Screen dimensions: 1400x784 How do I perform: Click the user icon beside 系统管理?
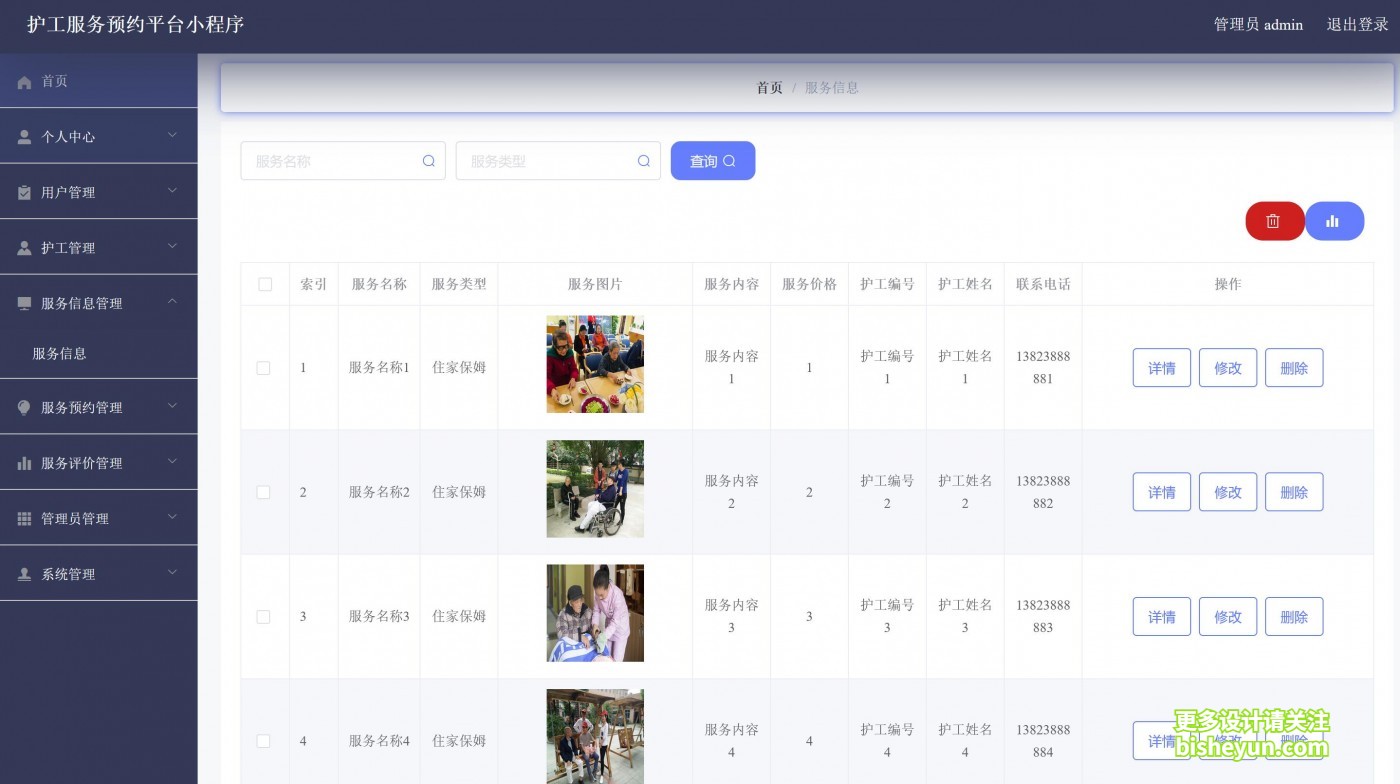click(24, 574)
